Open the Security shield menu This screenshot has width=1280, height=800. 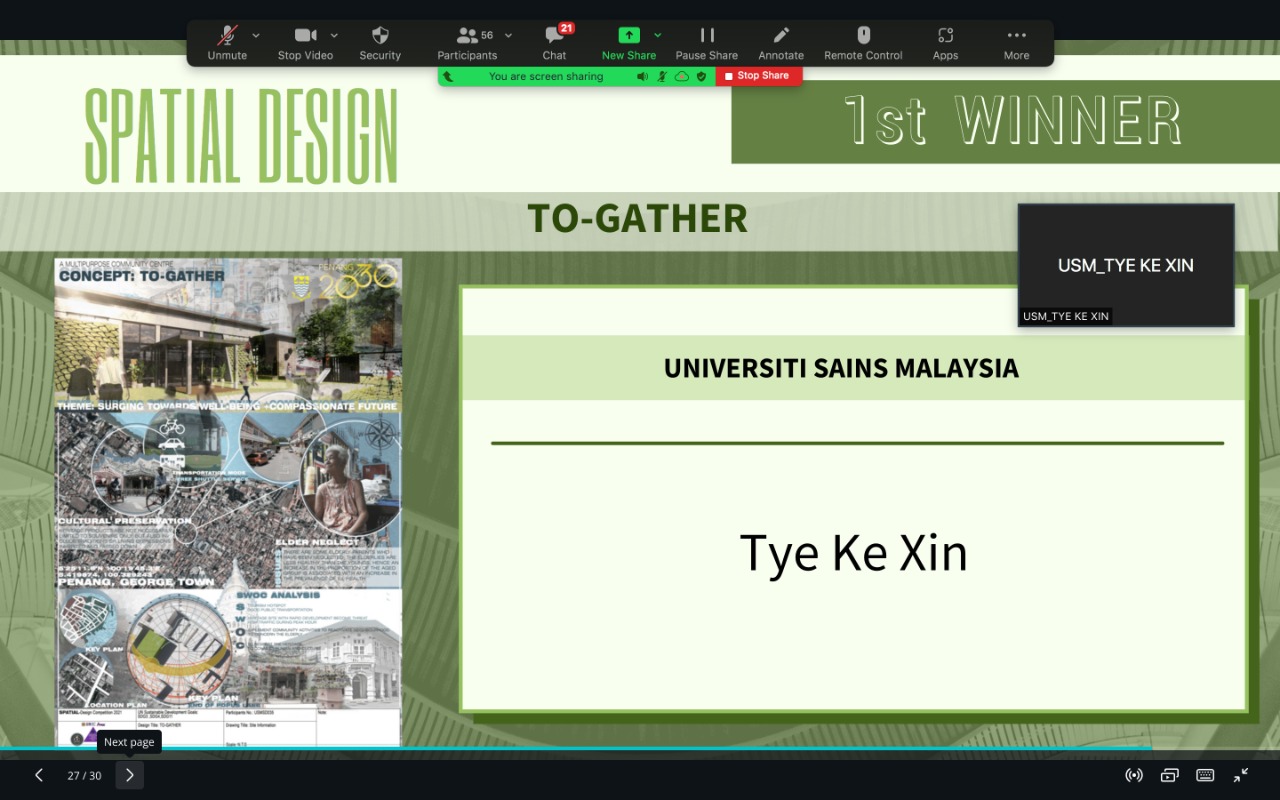pos(380,44)
